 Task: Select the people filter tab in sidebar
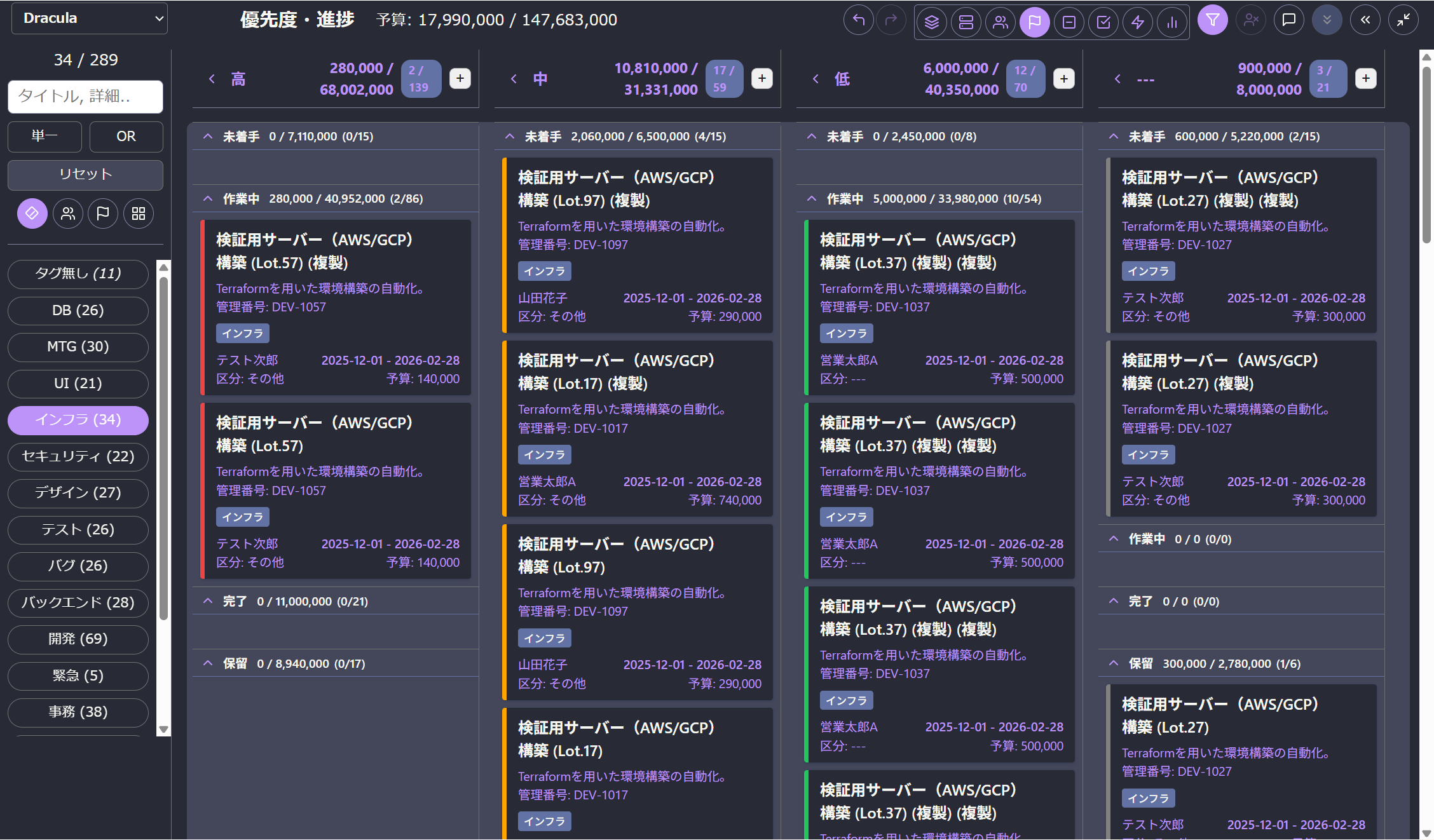tap(67, 213)
